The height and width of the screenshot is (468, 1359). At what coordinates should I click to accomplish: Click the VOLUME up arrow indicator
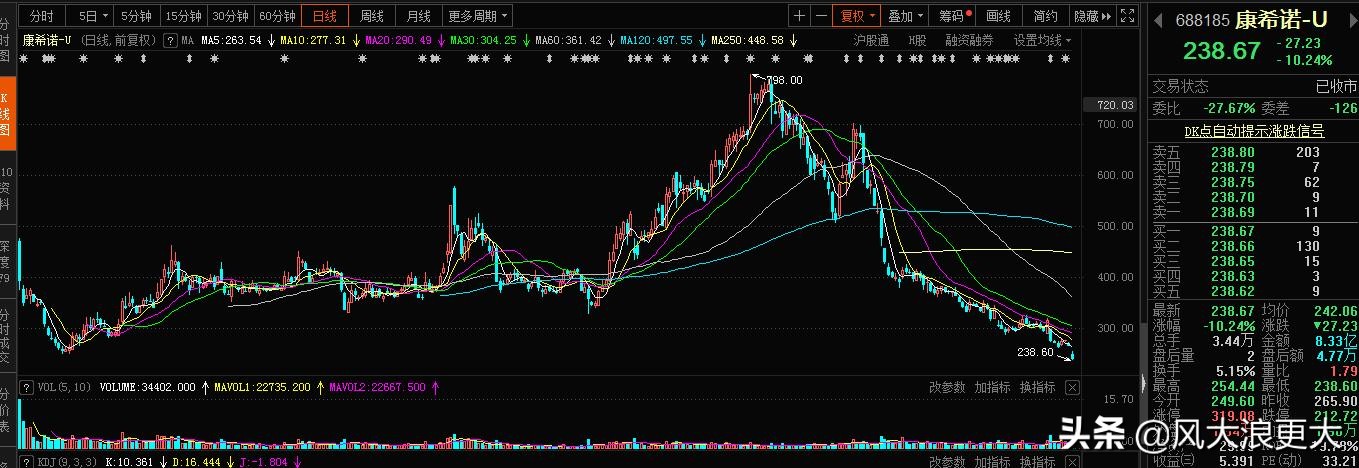(x=205, y=387)
